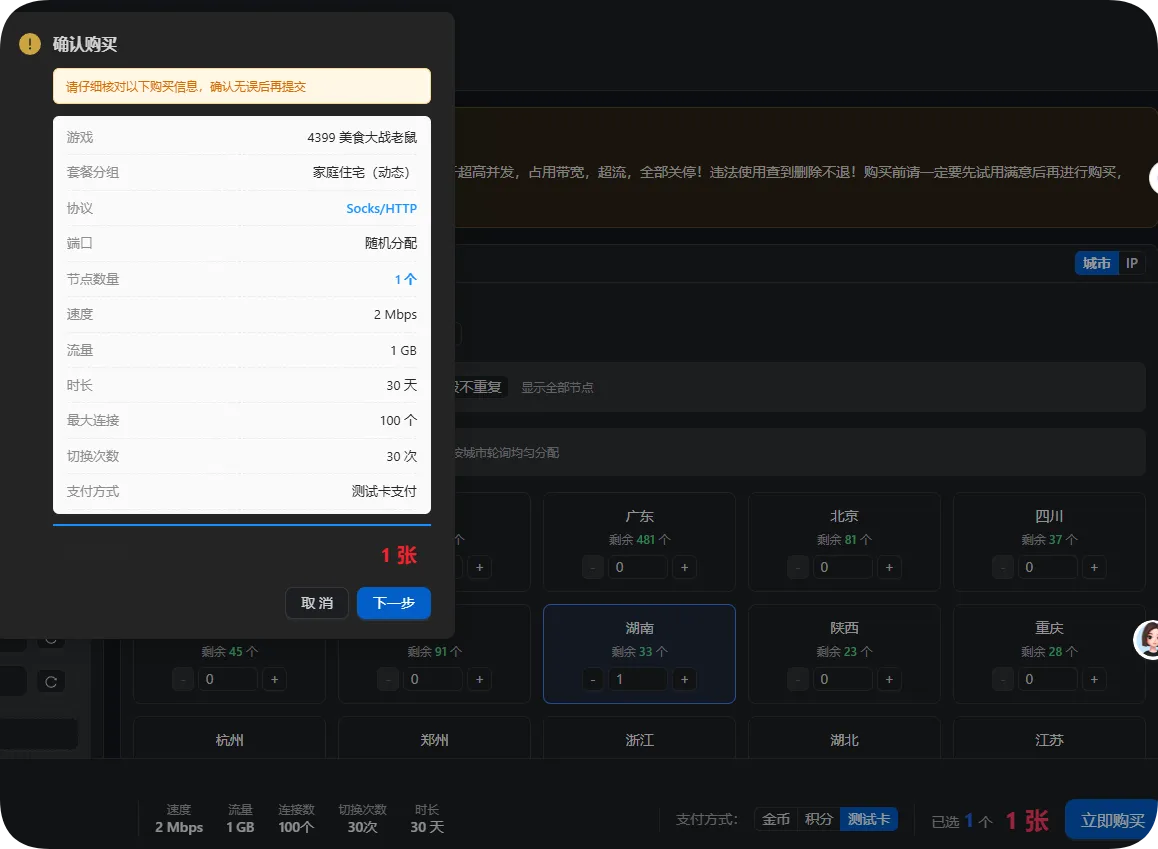Increase 陕西 node count with plus
1158x849 pixels.
889,679
